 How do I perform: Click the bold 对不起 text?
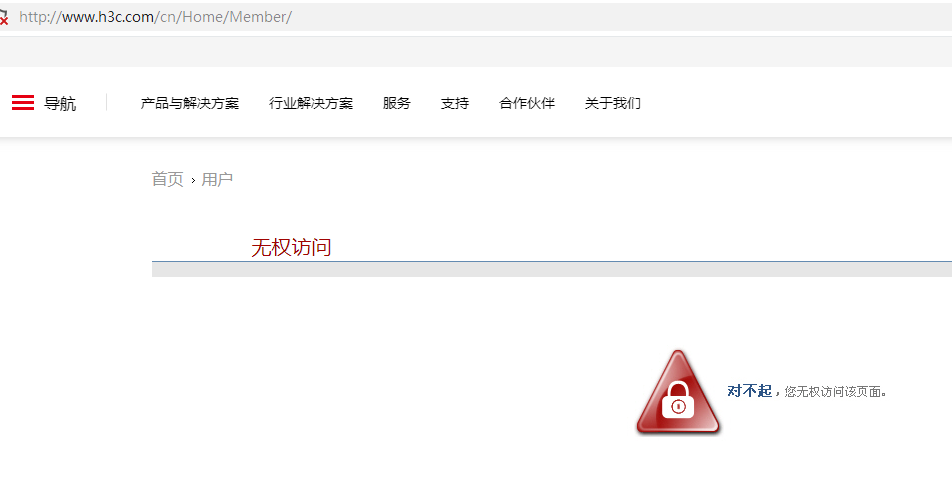(749, 391)
